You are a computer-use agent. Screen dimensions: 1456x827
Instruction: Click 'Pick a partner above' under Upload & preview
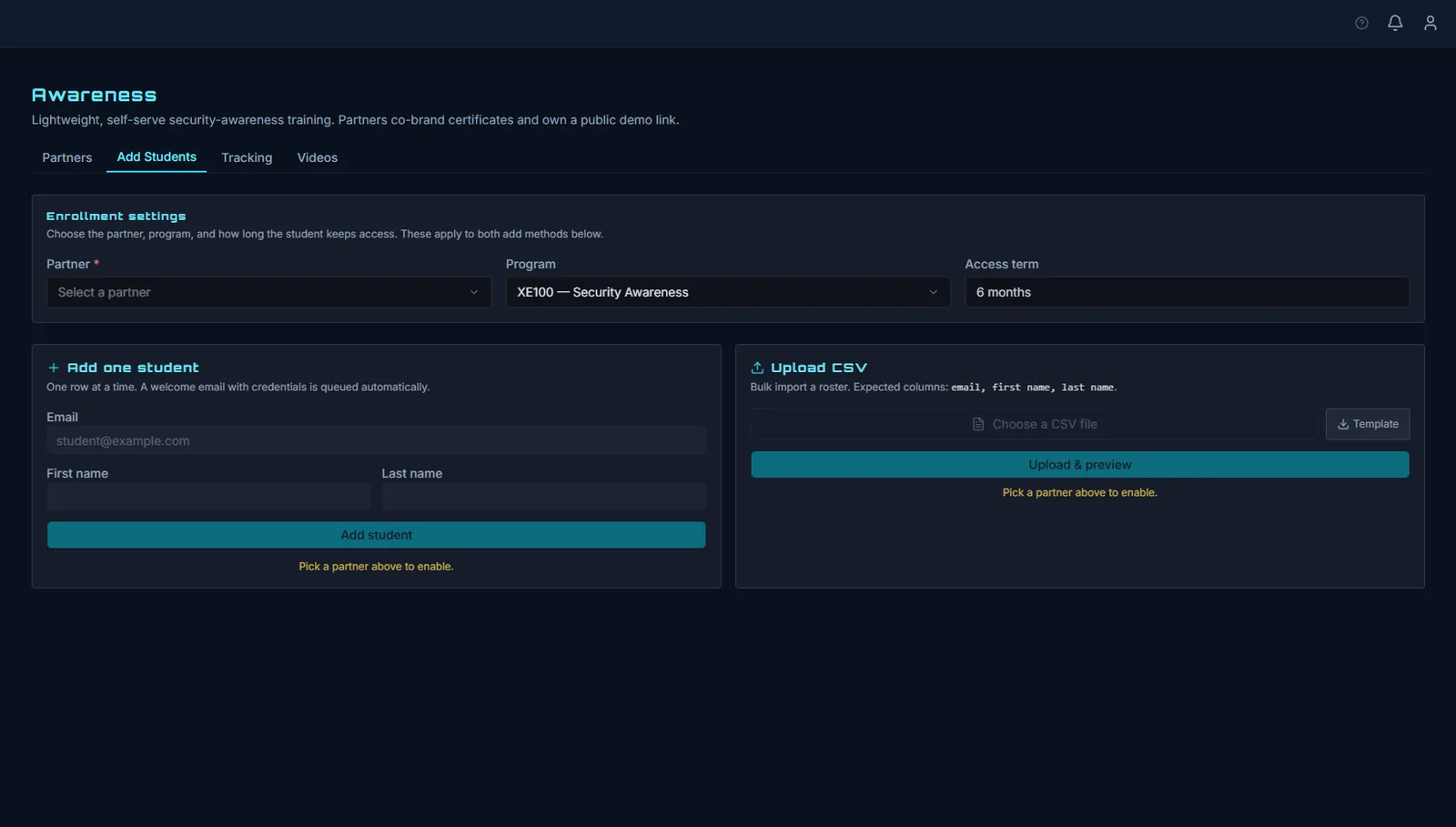point(1080,492)
